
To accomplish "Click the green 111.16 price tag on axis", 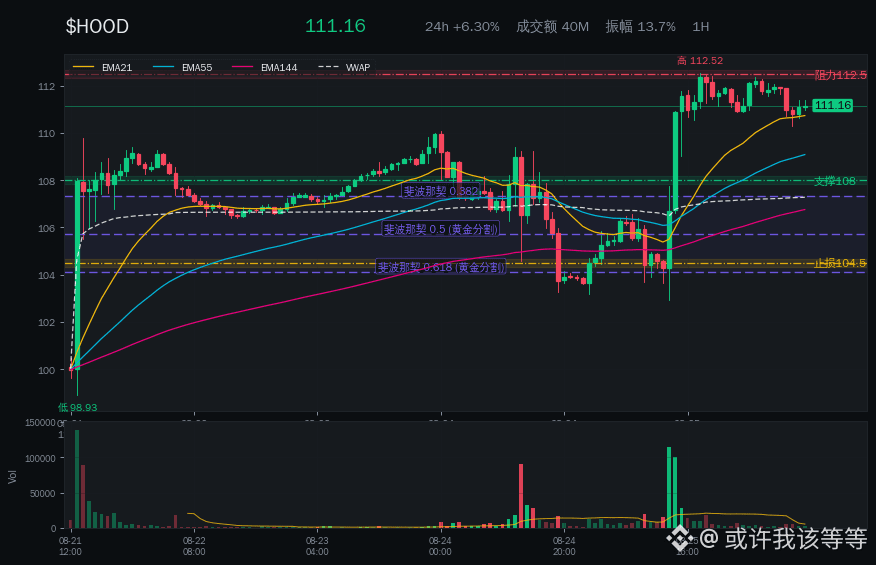I will click(x=832, y=105).
